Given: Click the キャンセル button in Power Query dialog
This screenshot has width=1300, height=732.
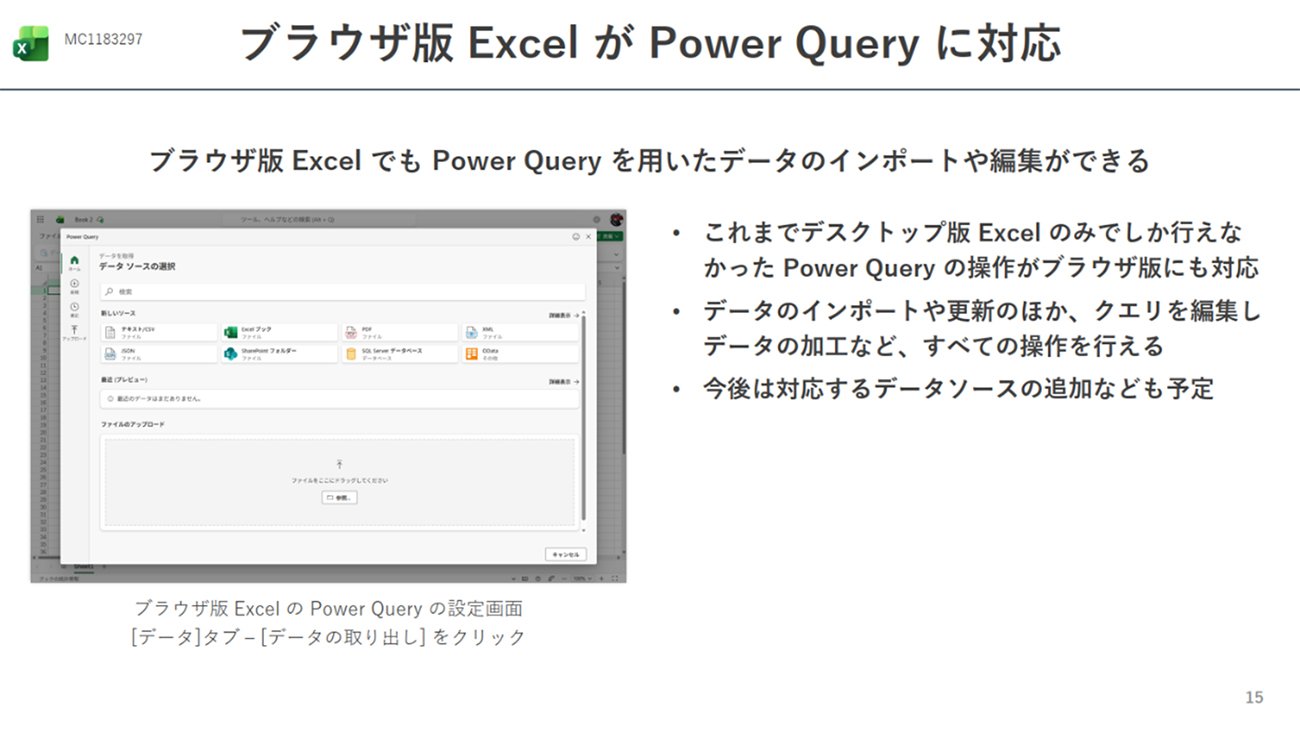Looking at the screenshot, I should coord(566,554).
